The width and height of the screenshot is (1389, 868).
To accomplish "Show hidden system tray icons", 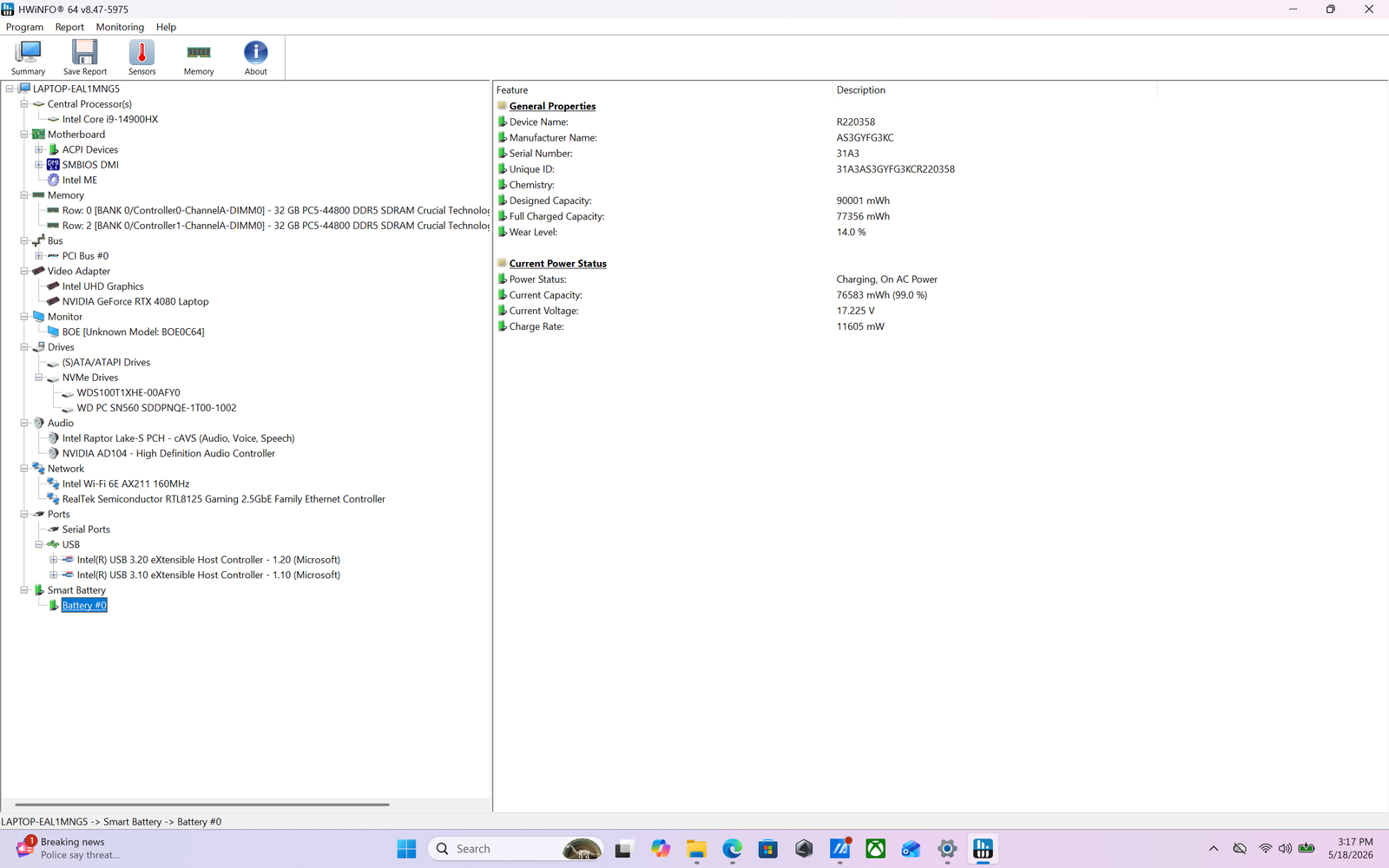I will [x=1214, y=849].
